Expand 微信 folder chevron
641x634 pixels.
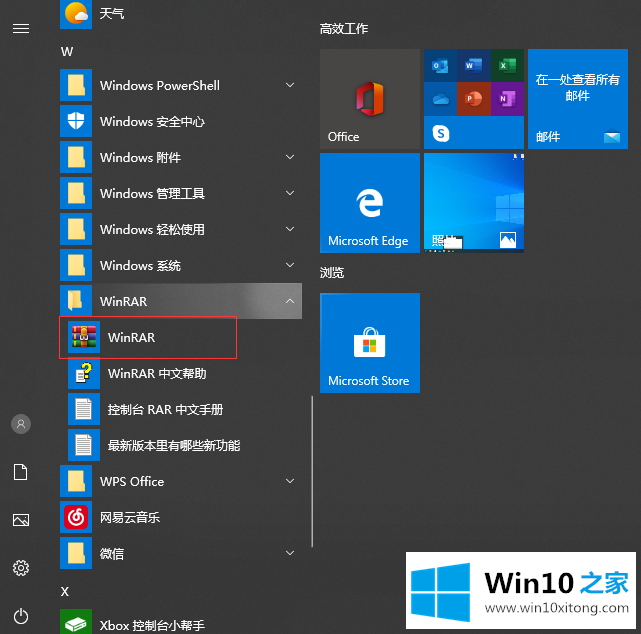[290, 553]
